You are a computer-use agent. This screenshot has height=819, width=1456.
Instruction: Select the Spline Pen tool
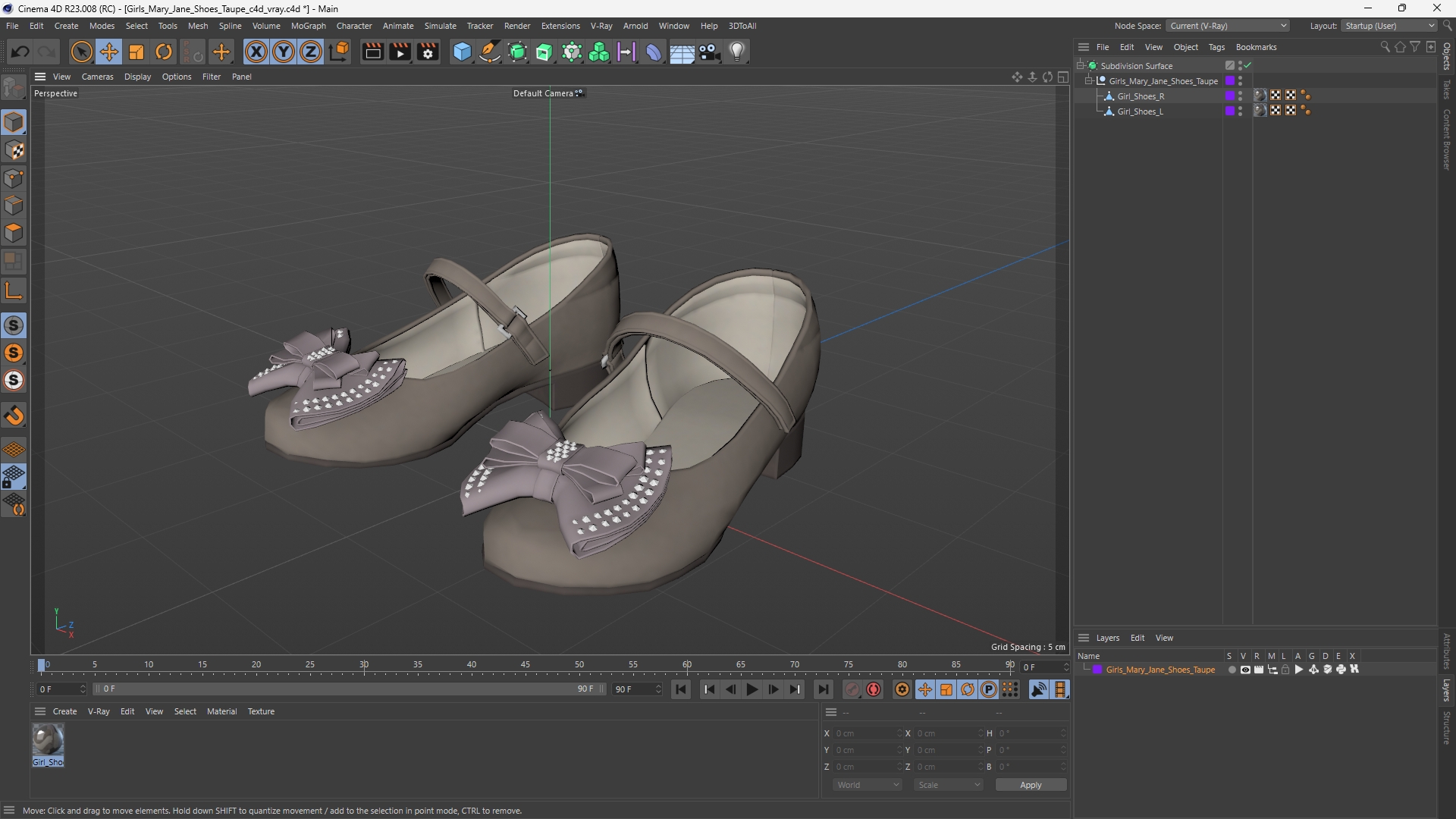(x=490, y=52)
